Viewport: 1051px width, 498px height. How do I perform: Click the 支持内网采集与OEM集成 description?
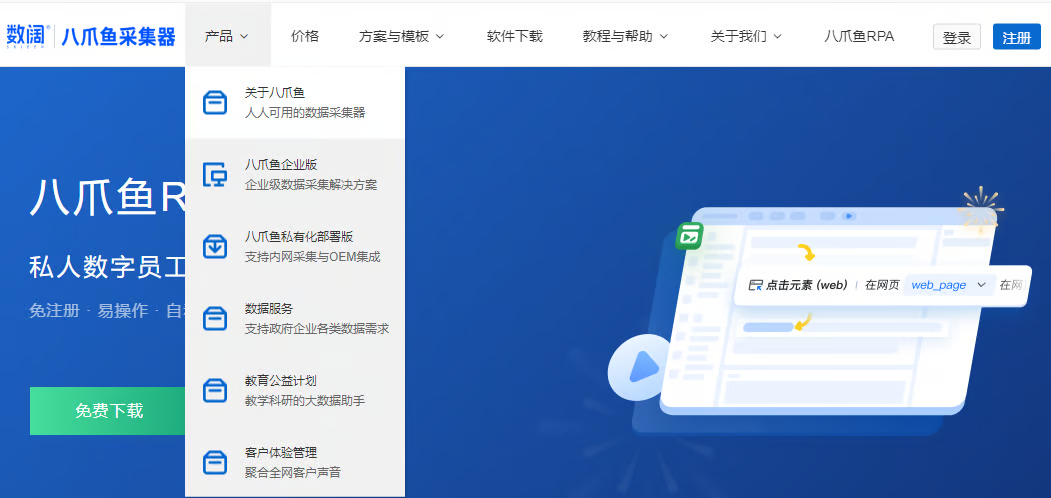[312, 257]
